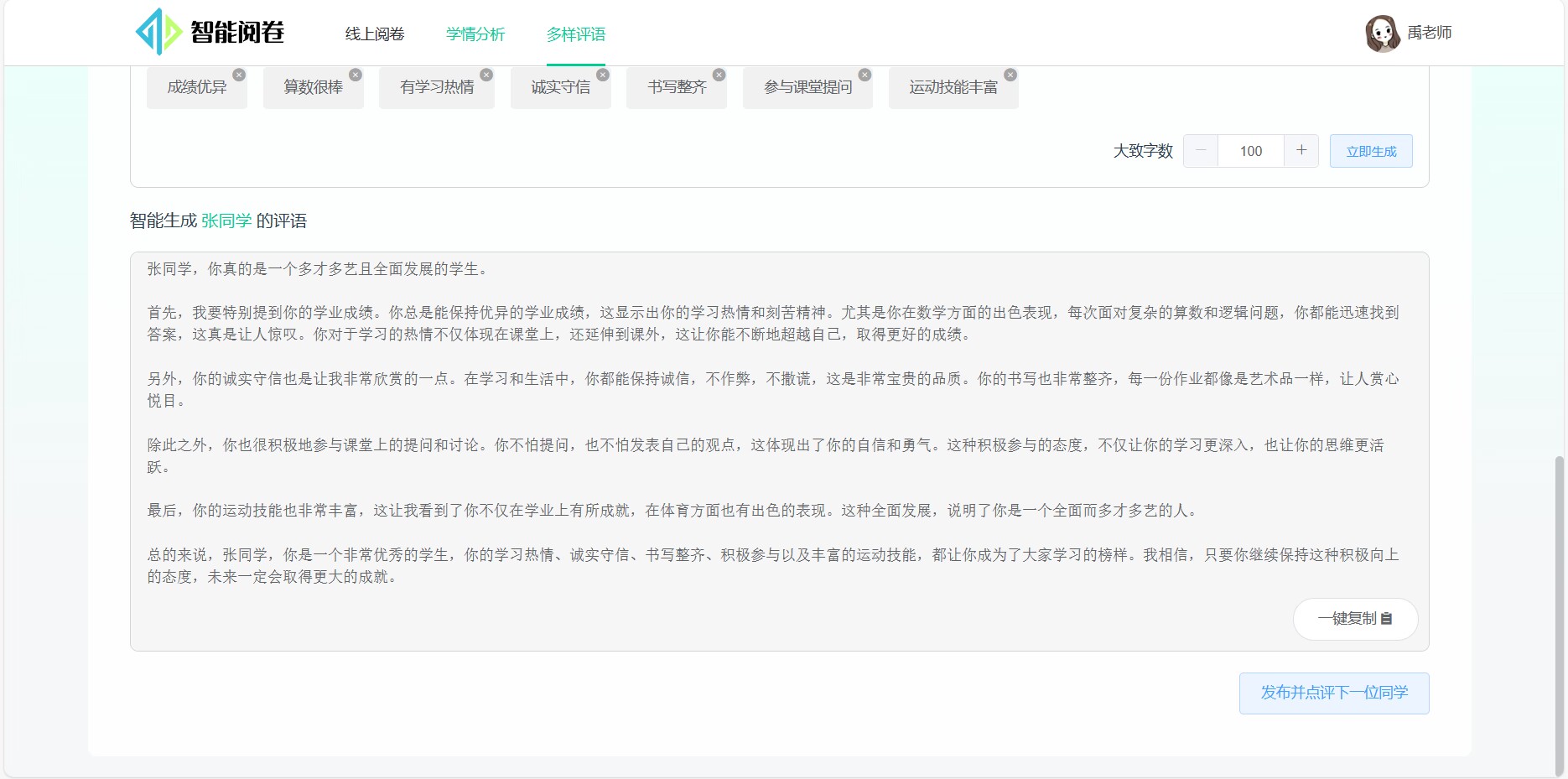Select the 多样评语 tab
Screen dimensions: 1568x779
pos(575,34)
